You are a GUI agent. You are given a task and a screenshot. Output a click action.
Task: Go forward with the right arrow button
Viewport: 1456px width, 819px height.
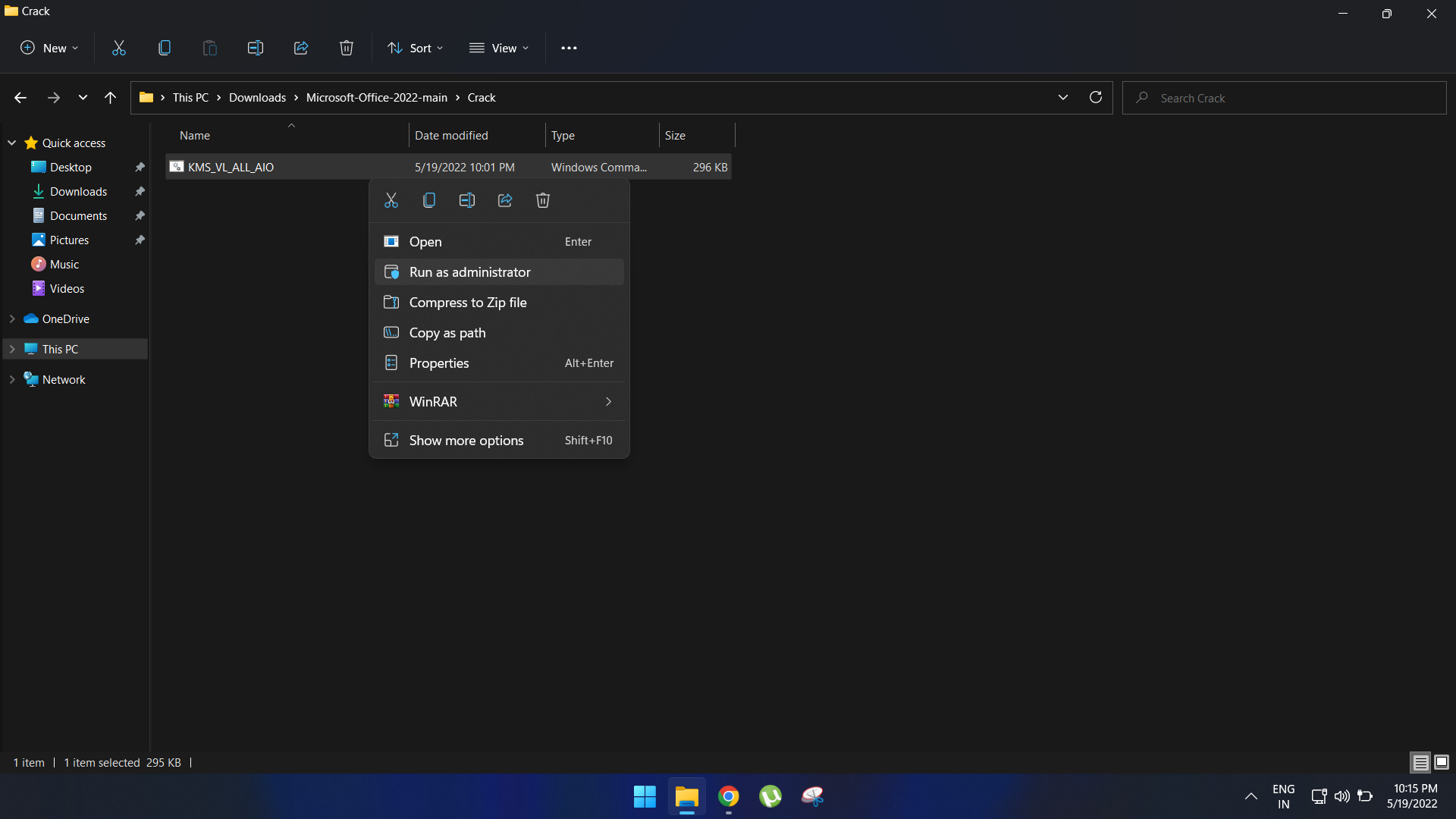click(53, 97)
